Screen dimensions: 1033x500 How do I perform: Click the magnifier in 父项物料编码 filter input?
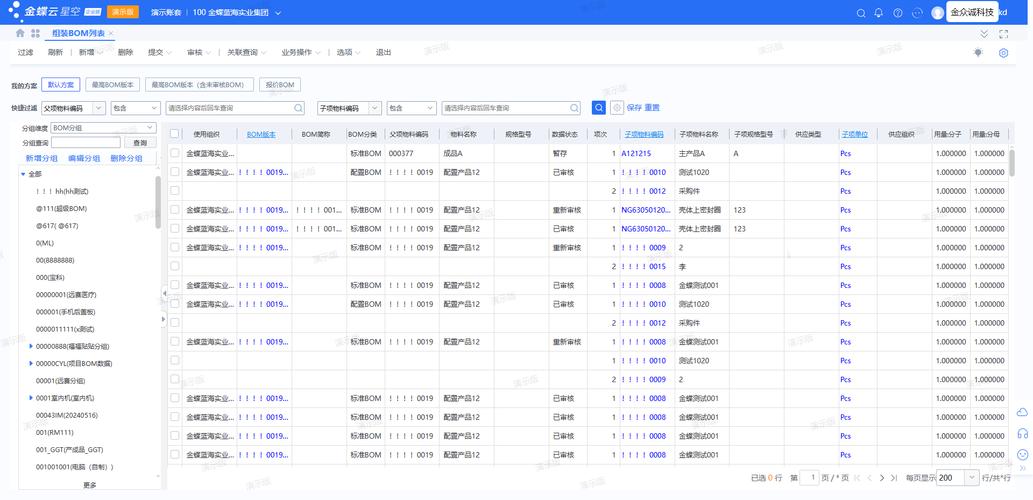298,108
